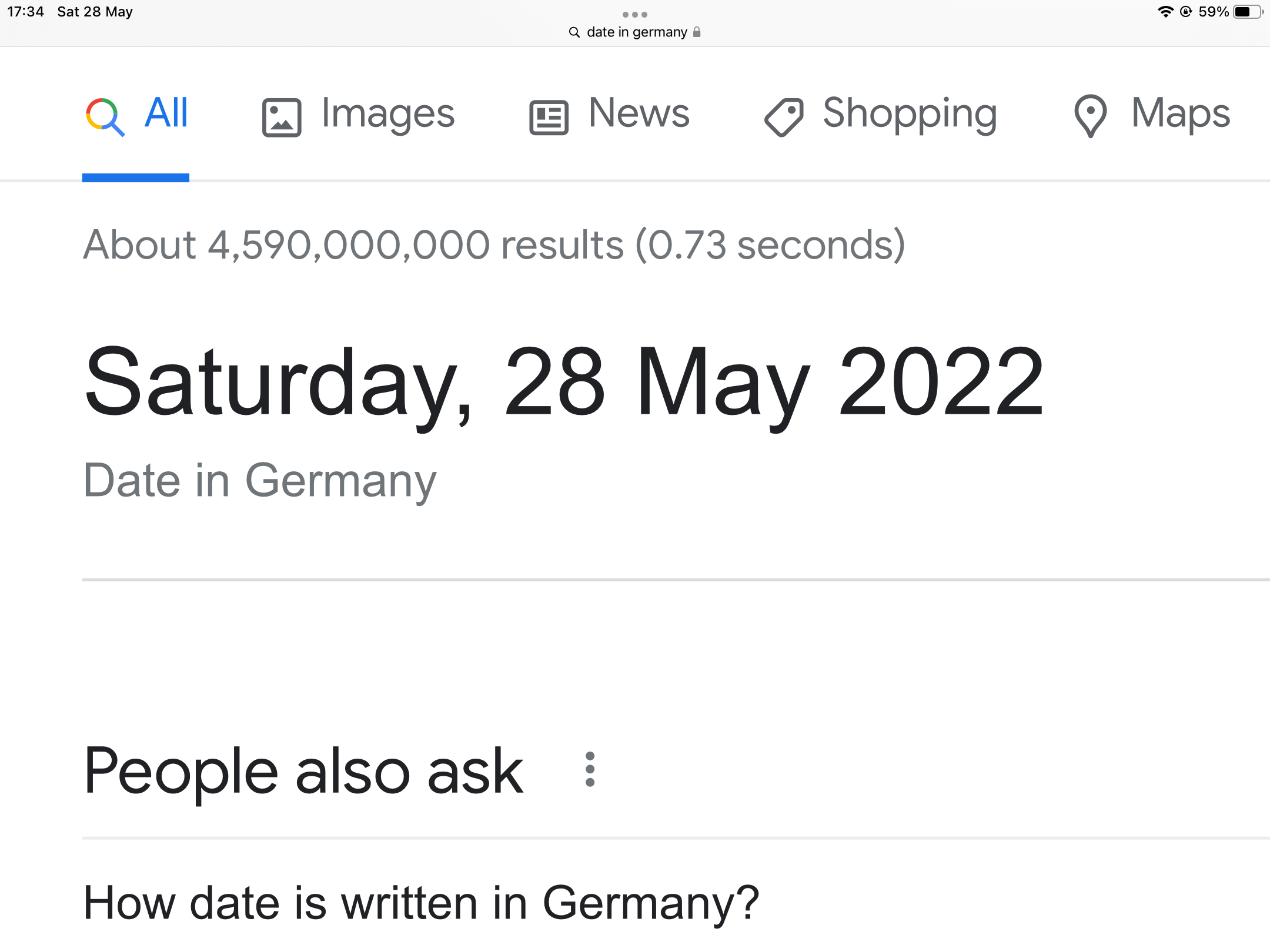Image resolution: width=1270 pixels, height=952 pixels.
Task: Open the People also ask three-dot menu
Action: tap(590, 769)
